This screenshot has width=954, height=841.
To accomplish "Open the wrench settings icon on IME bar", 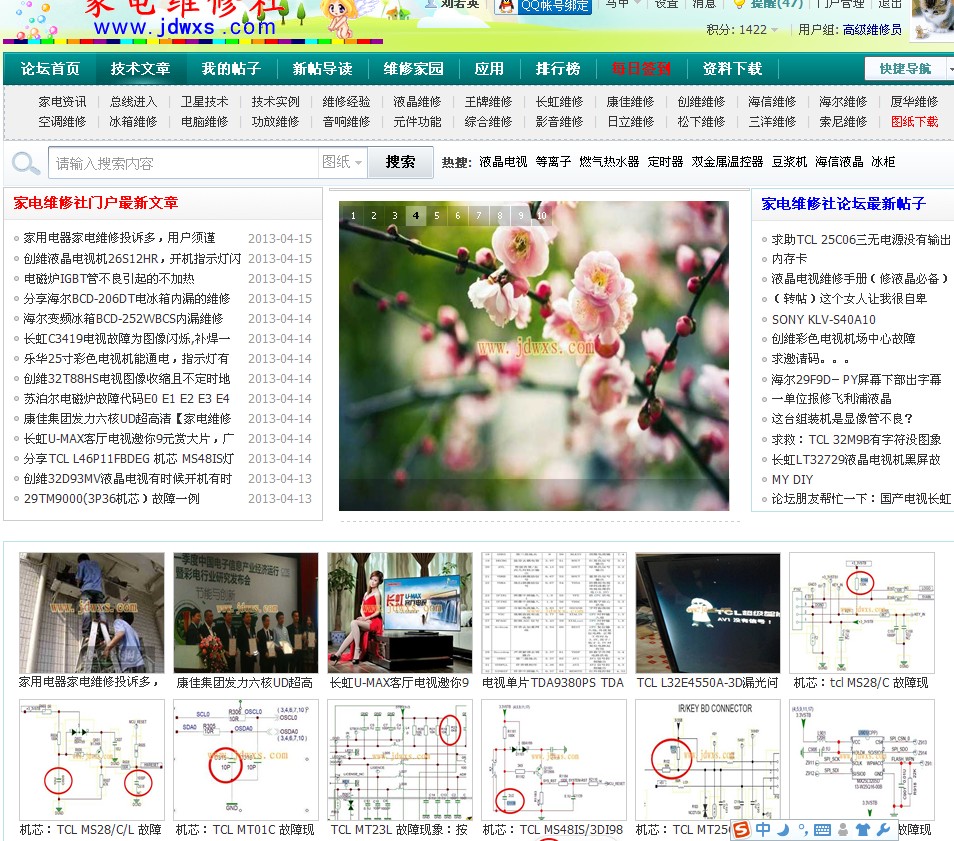I will tap(884, 829).
